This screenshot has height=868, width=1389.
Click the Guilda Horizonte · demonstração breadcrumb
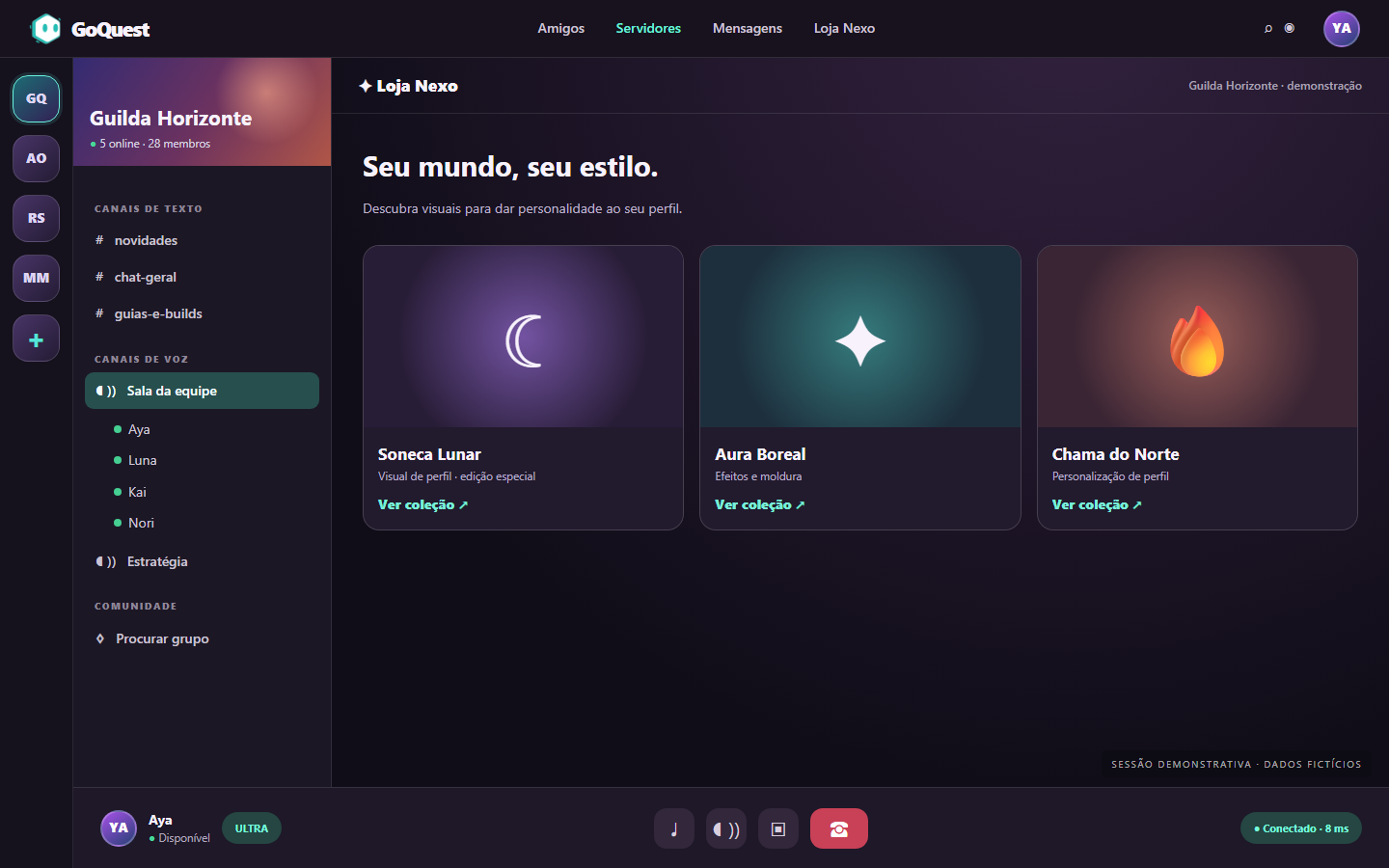(1275, 86)
